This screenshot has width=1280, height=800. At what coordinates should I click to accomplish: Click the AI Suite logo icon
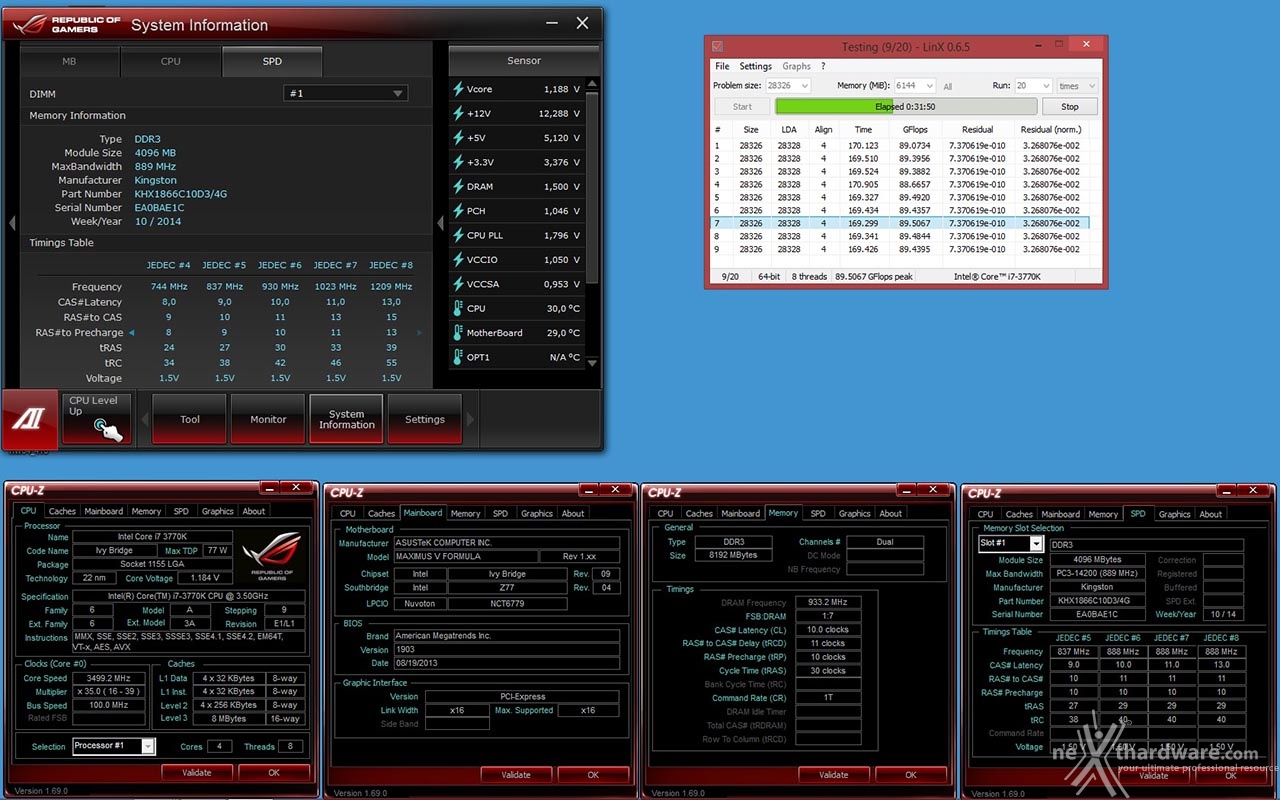pos(30,420)
